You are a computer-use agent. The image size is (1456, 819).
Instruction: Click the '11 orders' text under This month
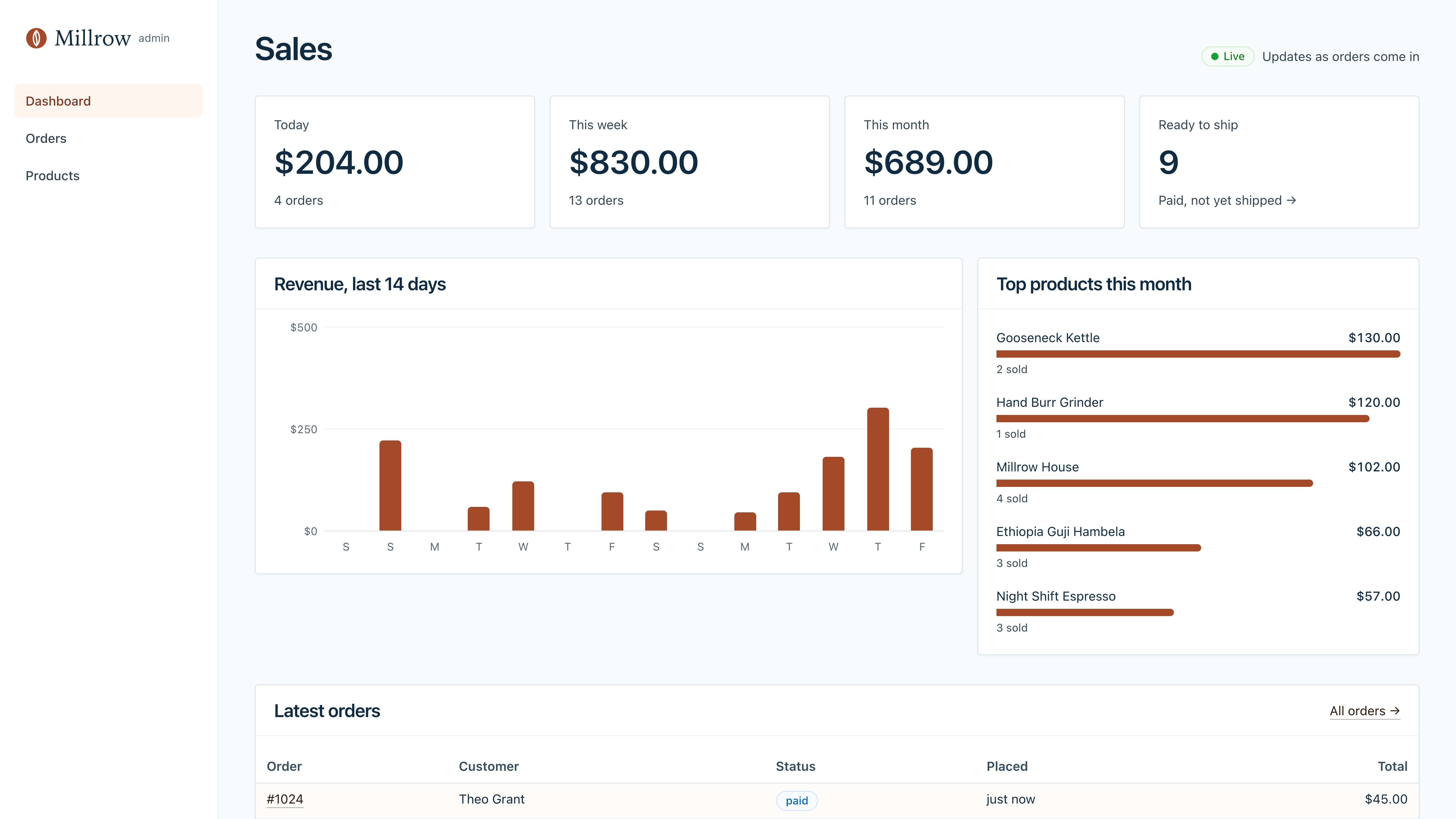tap(890, 201)
